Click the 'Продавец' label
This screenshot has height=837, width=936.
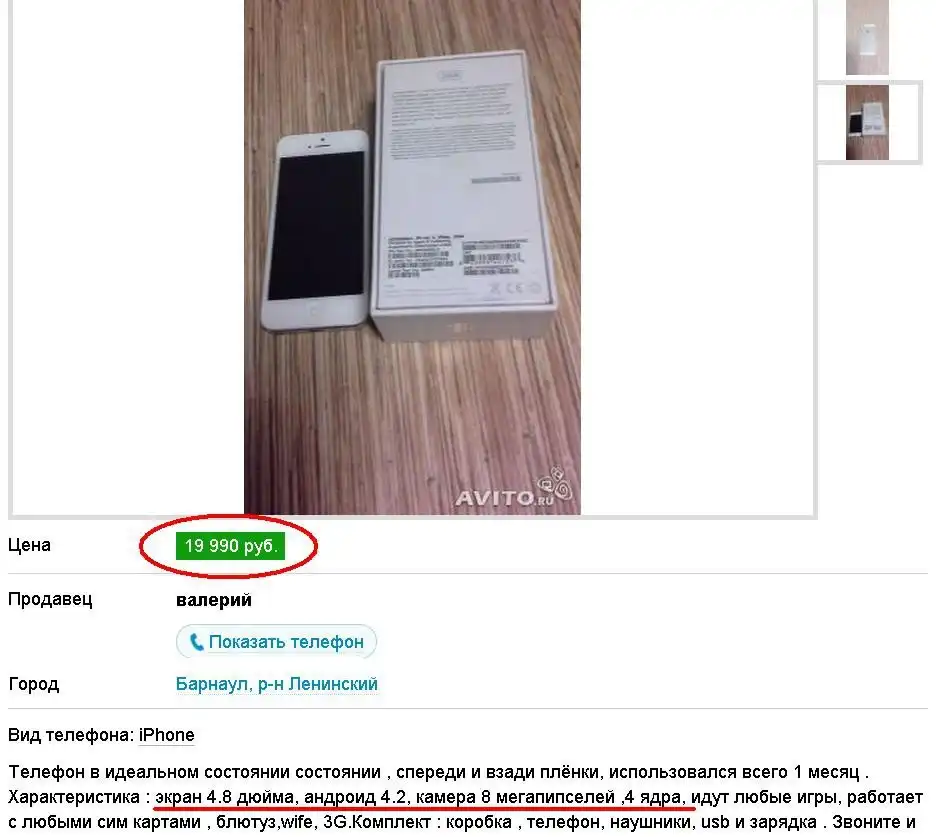[x=50, y=599]
